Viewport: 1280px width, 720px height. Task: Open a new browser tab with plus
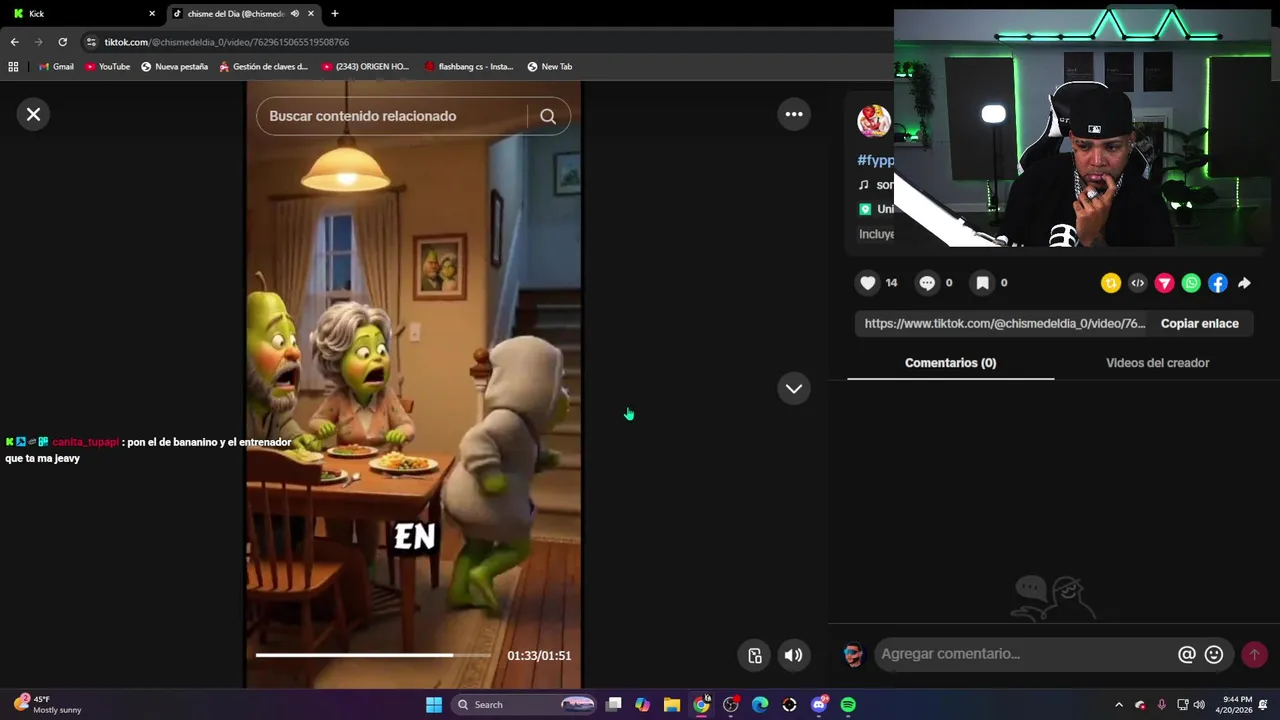(335, 13)
